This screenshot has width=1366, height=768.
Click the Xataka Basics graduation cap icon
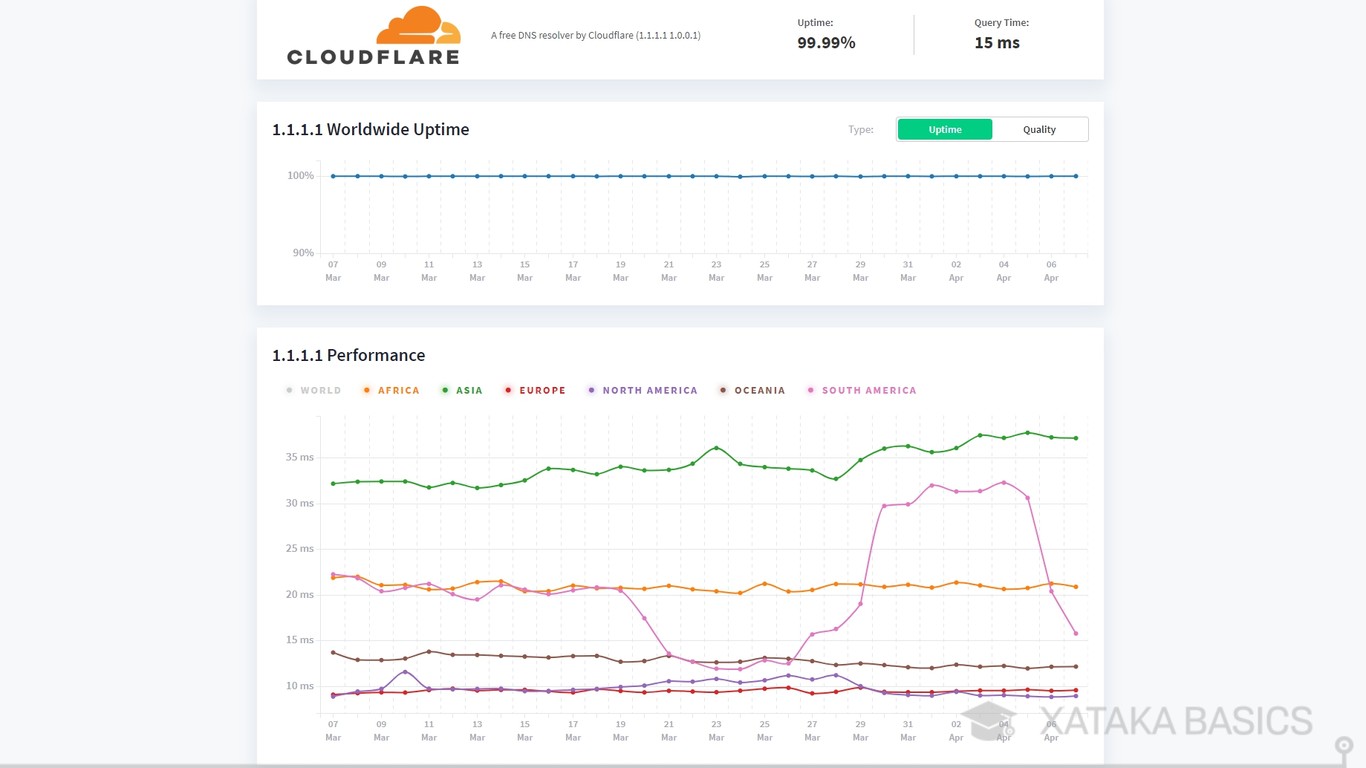click(989, 721)
